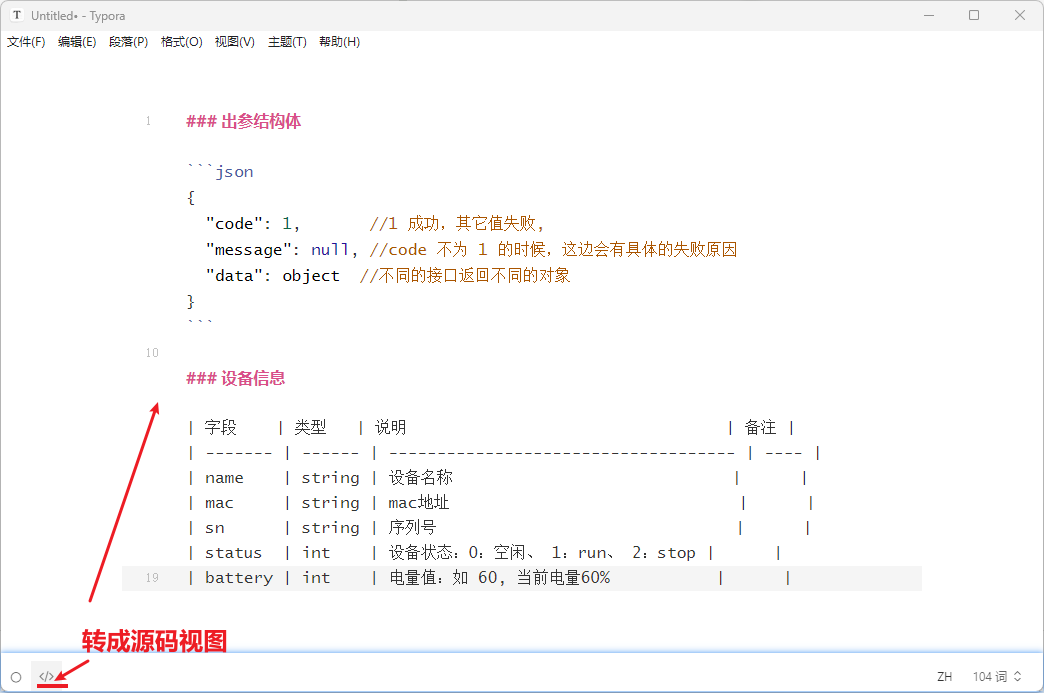The height and width of the screenshot is (693, 1044).
Task: Click the heading ### 出参结构体
Action: click(x=244, y=121)
